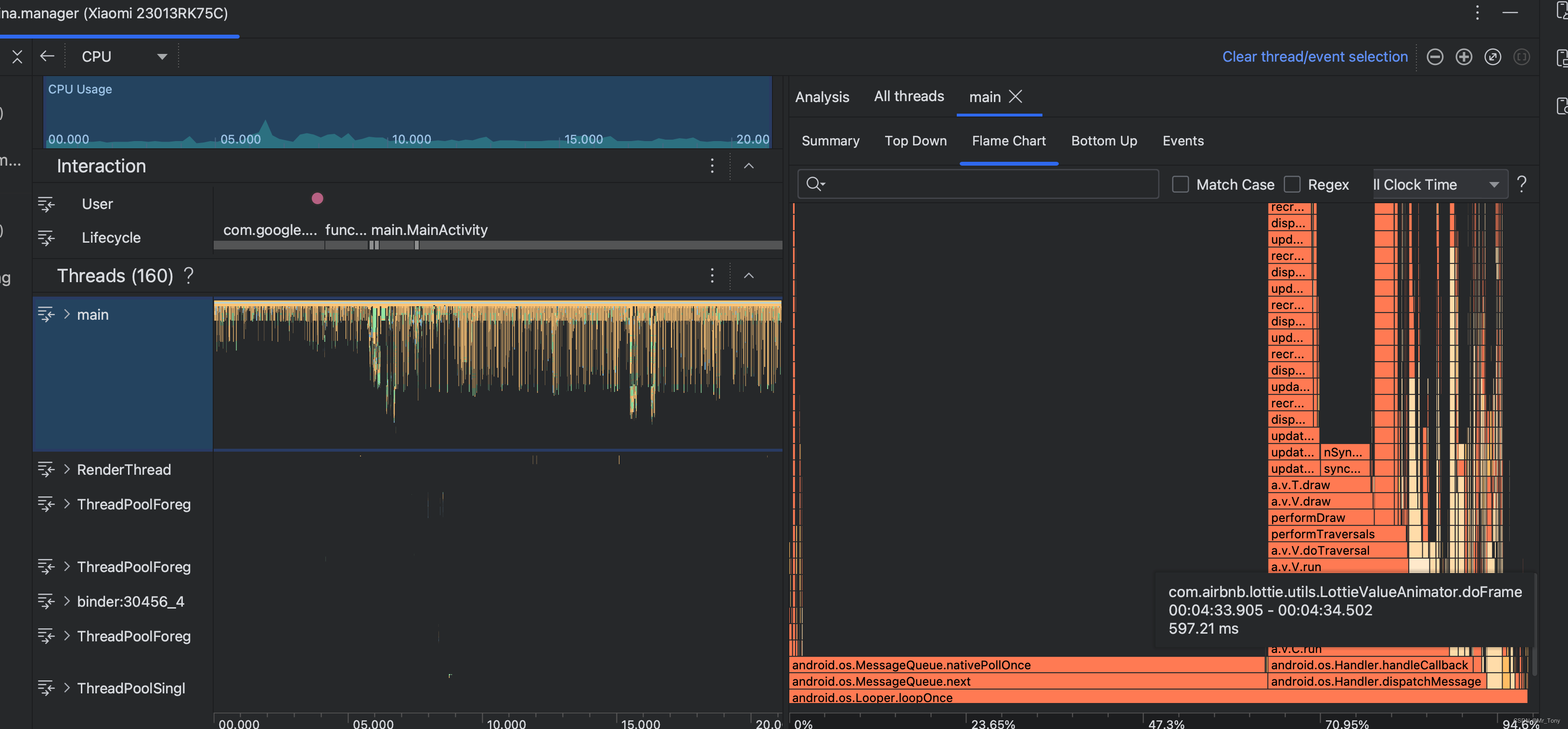Close the main analysis tab
The height and width of the screenshot is (729, 1568).
tap(1015, 96)
